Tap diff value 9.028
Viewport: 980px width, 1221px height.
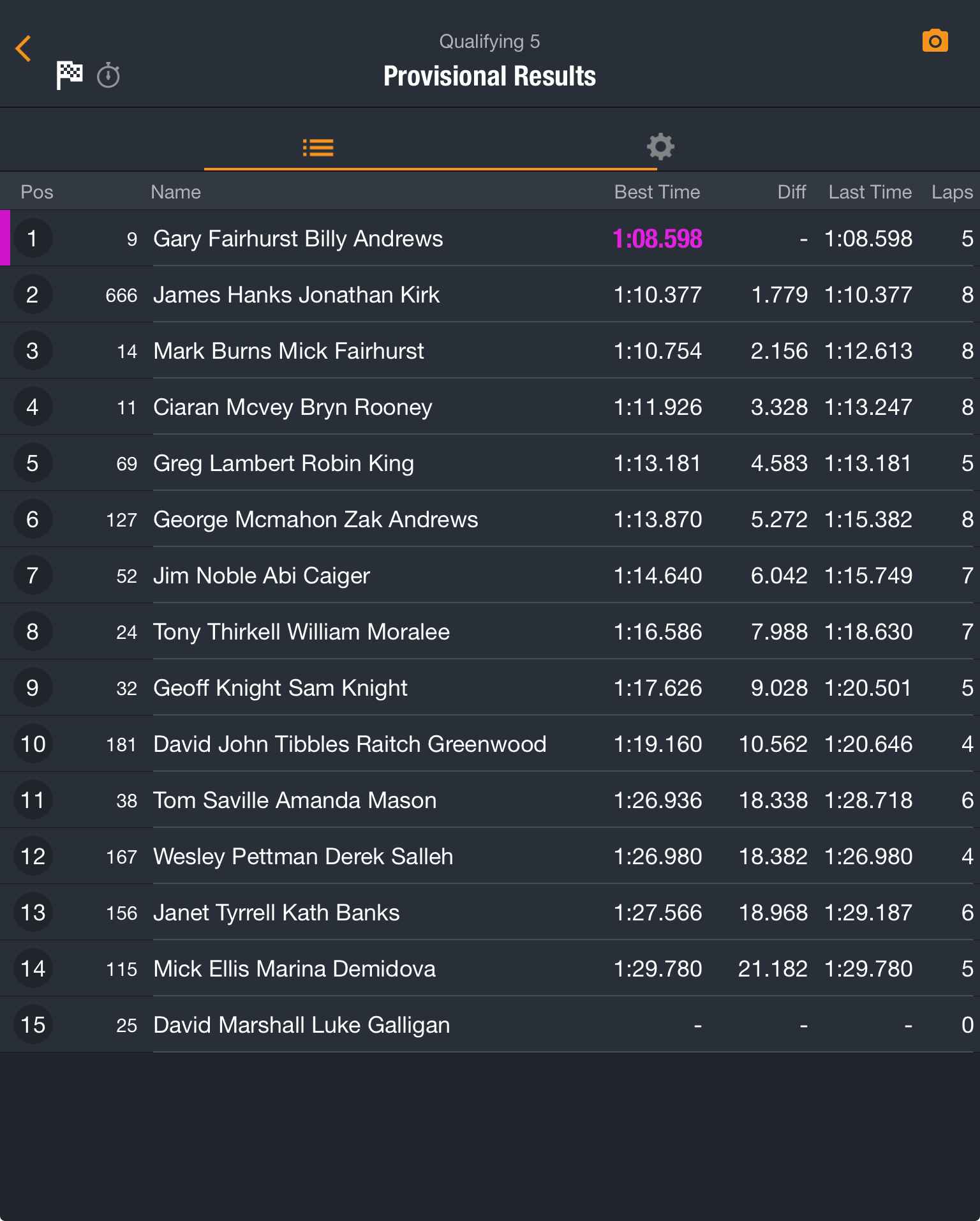(x=779, y=688)
